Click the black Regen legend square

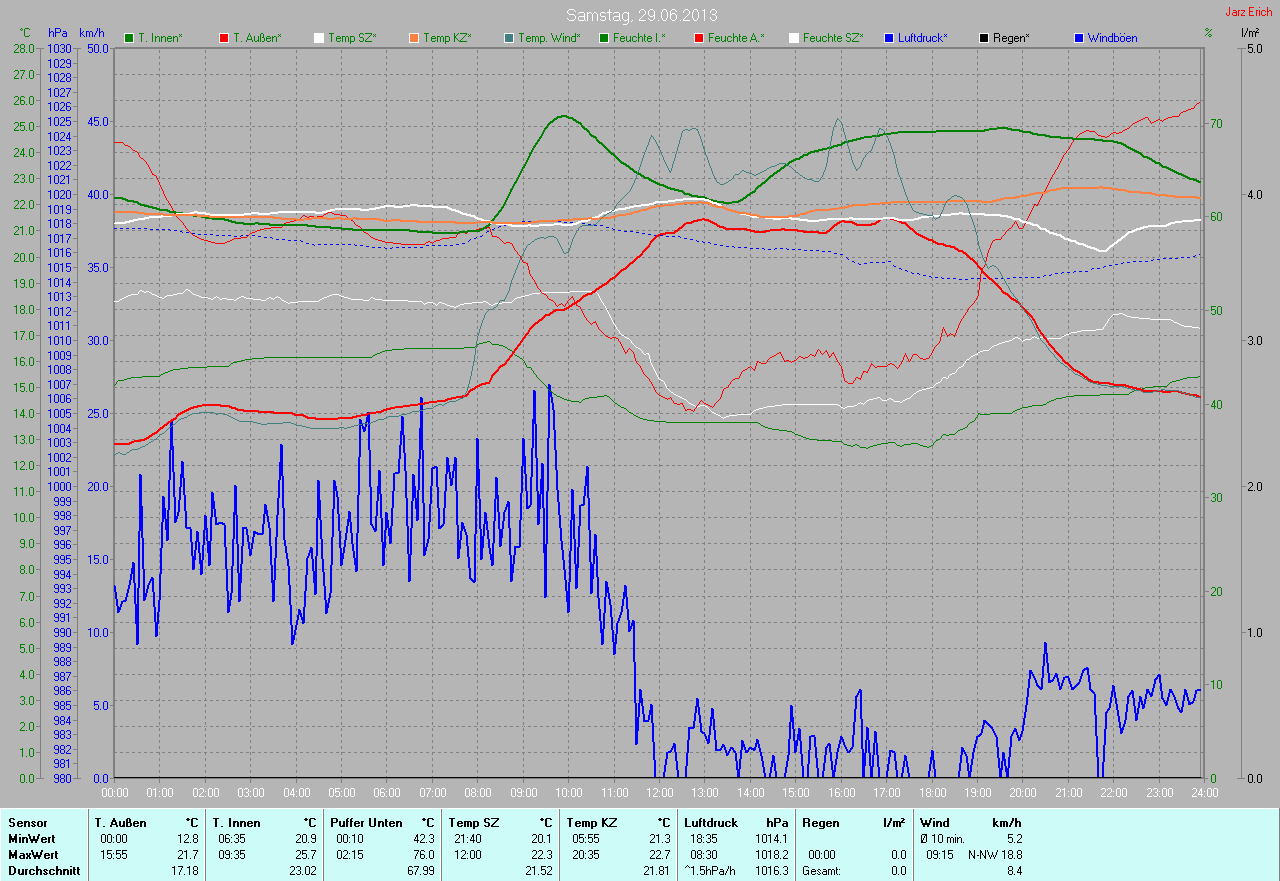click(984, 38)
